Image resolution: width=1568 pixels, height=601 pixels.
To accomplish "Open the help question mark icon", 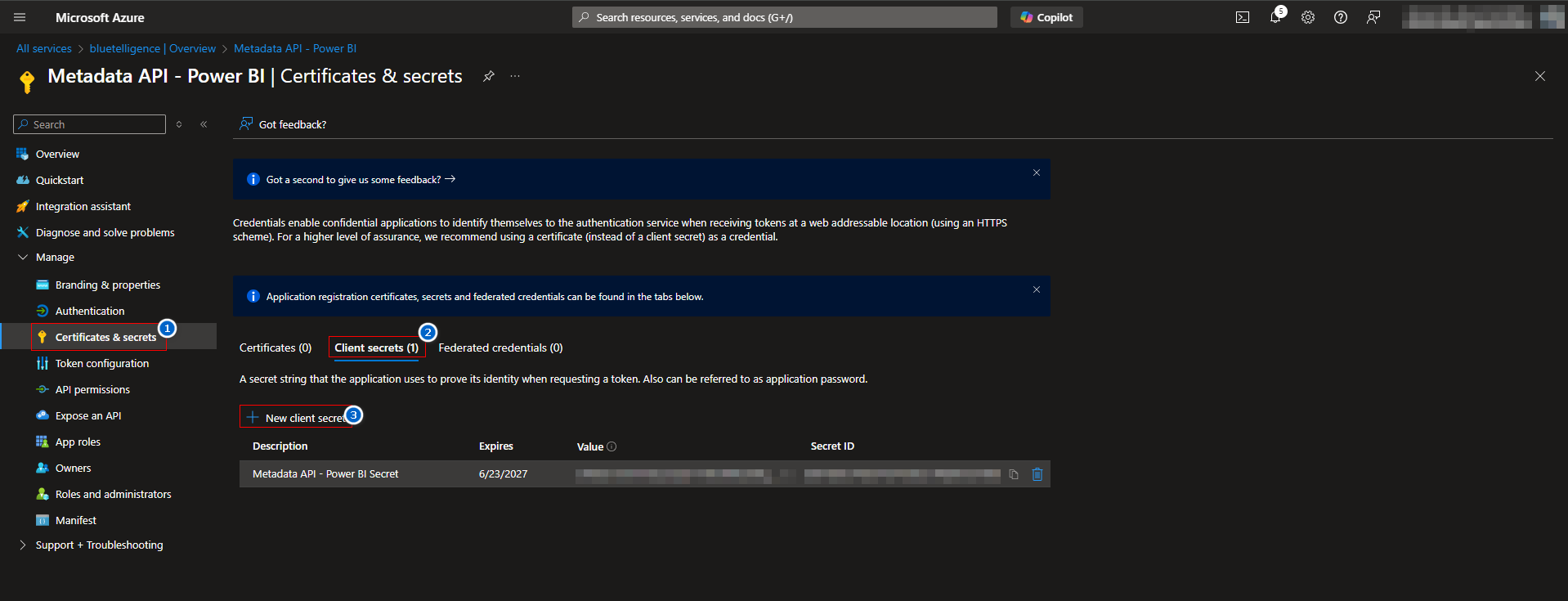I will click(1341, 17).
